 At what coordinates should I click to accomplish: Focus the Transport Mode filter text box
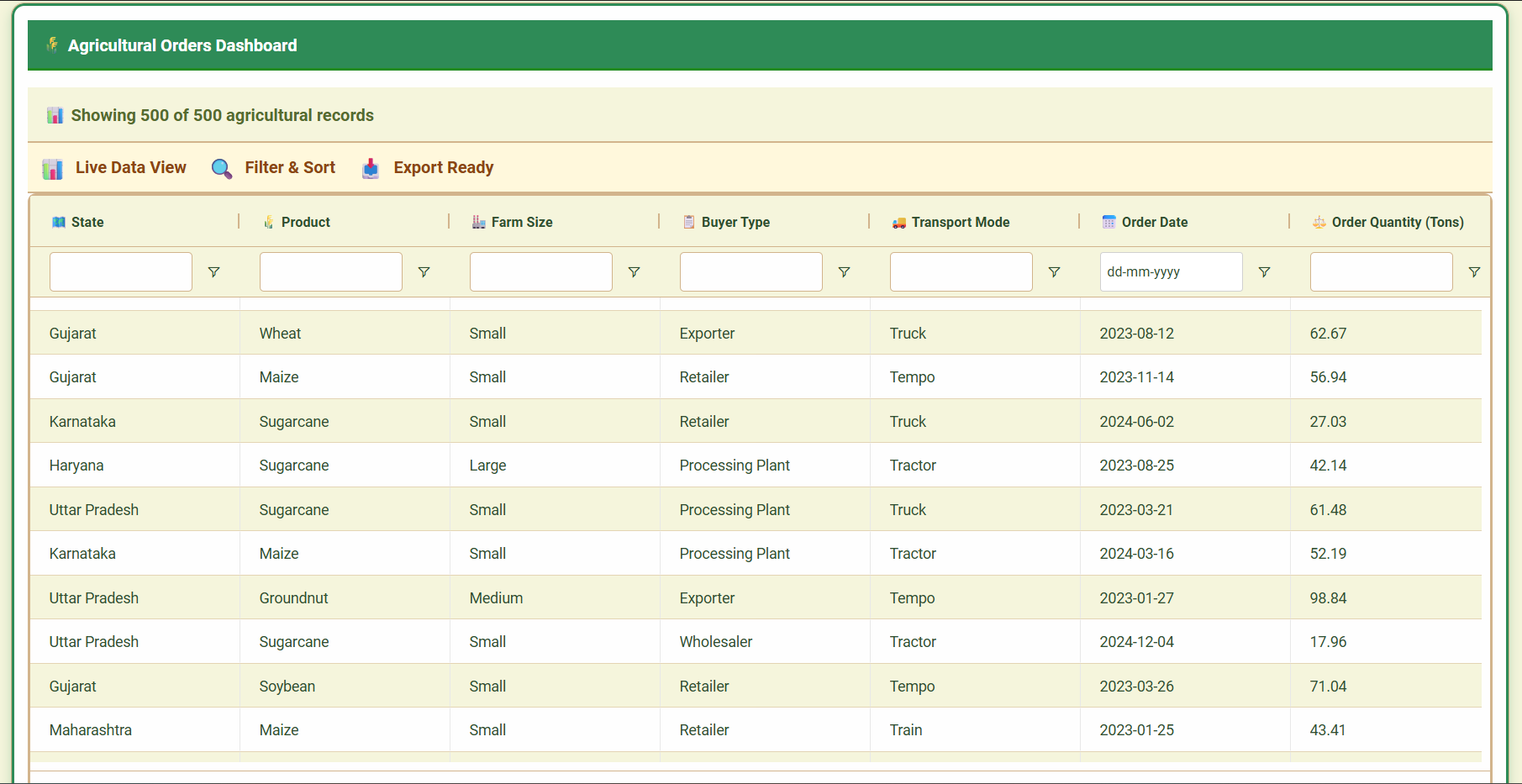(x=961, y=272)
